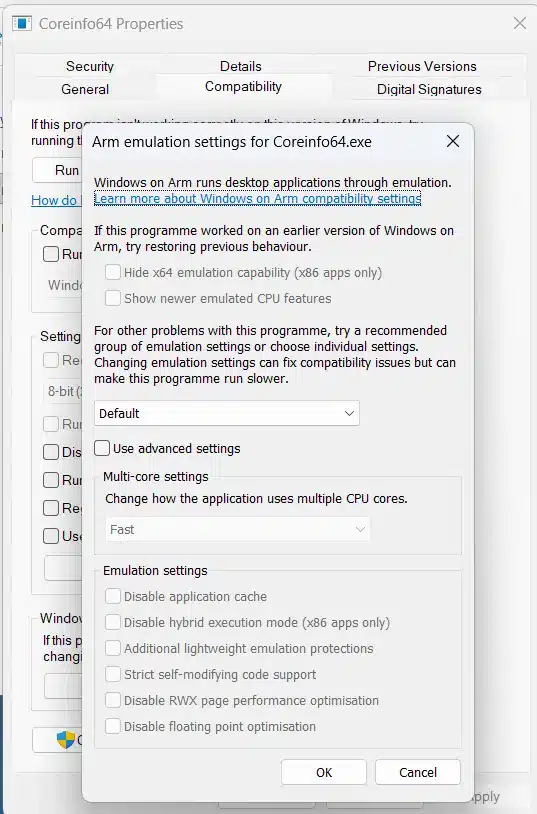The width and height of the screenshot is (537, 814).
Task: Switch to the Security tab
Action: (89, 66)
